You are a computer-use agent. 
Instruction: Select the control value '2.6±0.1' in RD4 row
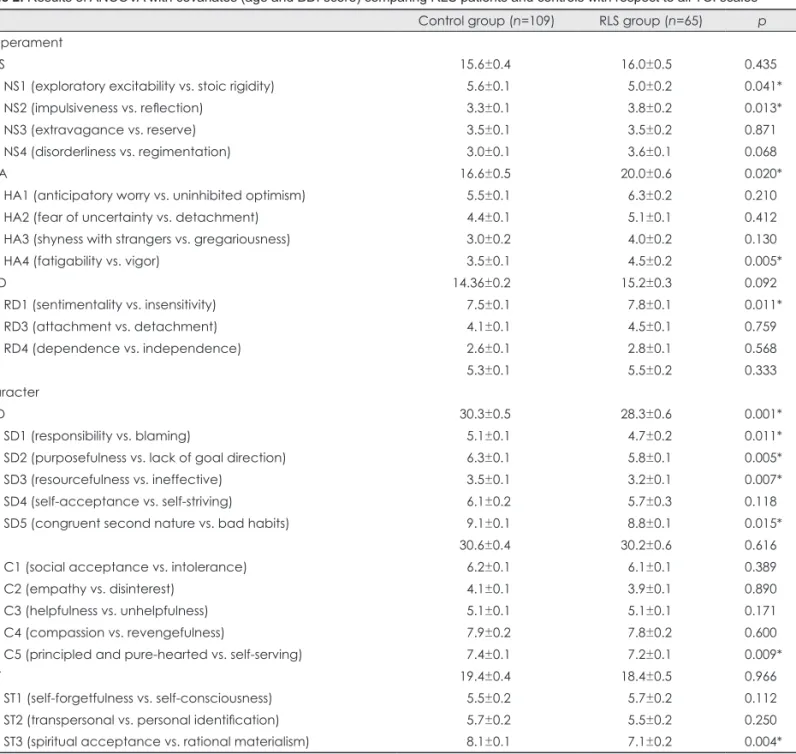488,348
